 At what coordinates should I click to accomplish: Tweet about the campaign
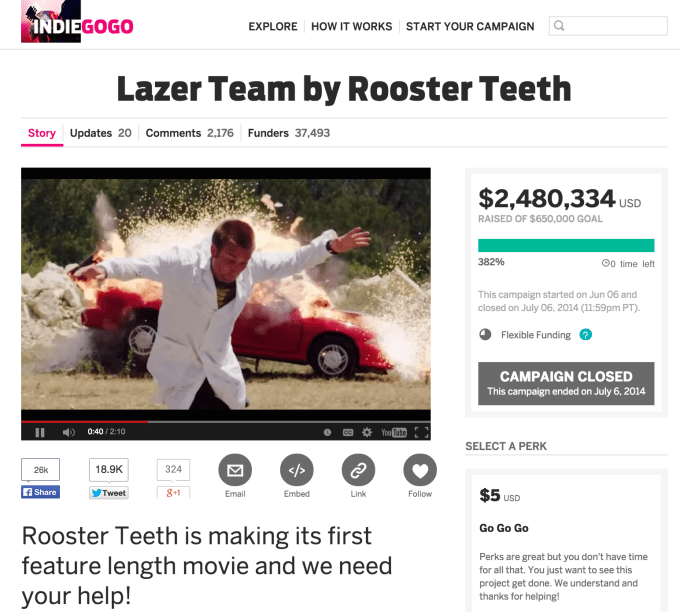pyautogui.click(x=109, y=493)
